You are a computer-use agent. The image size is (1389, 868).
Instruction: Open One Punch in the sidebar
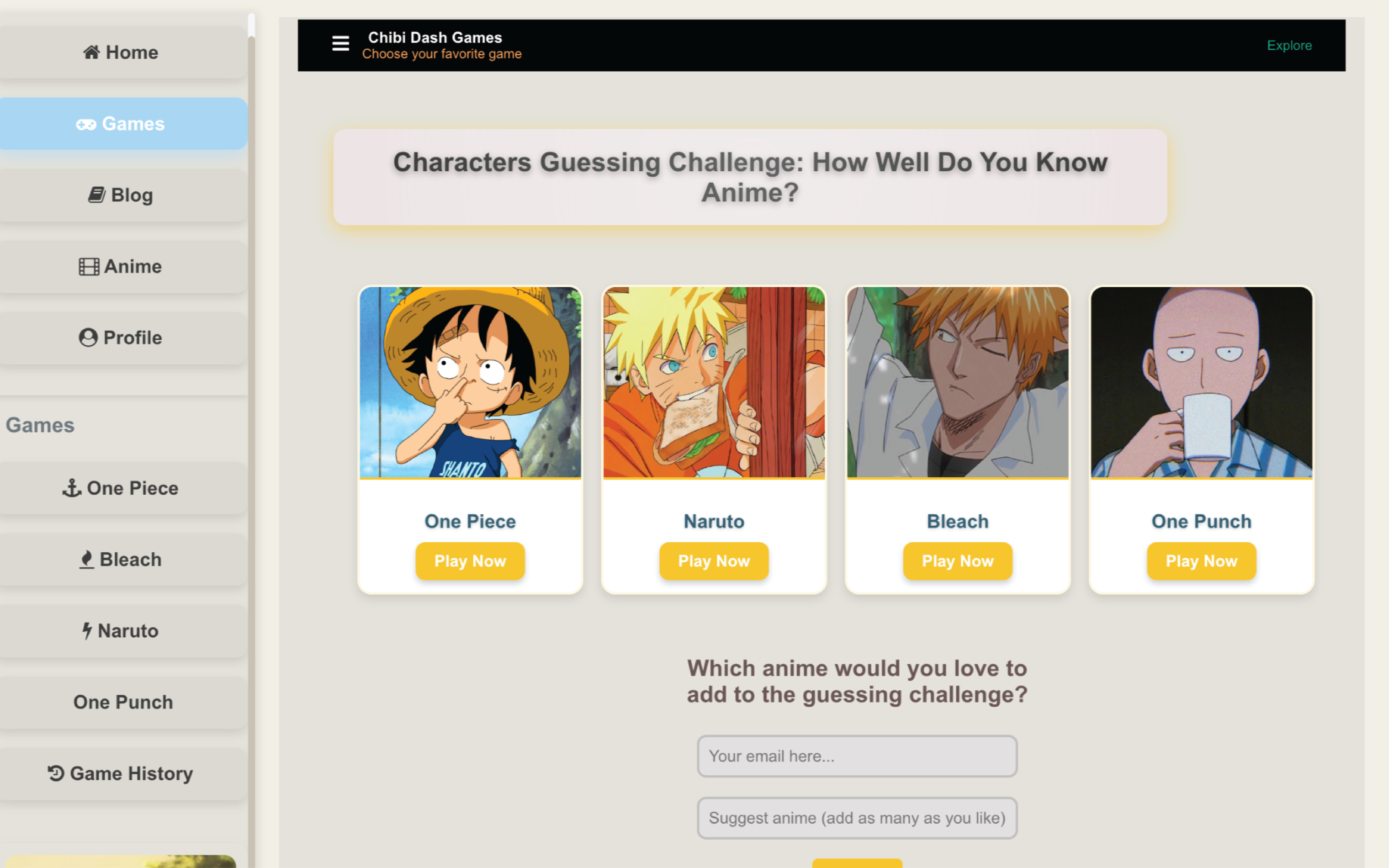[123, 702]
